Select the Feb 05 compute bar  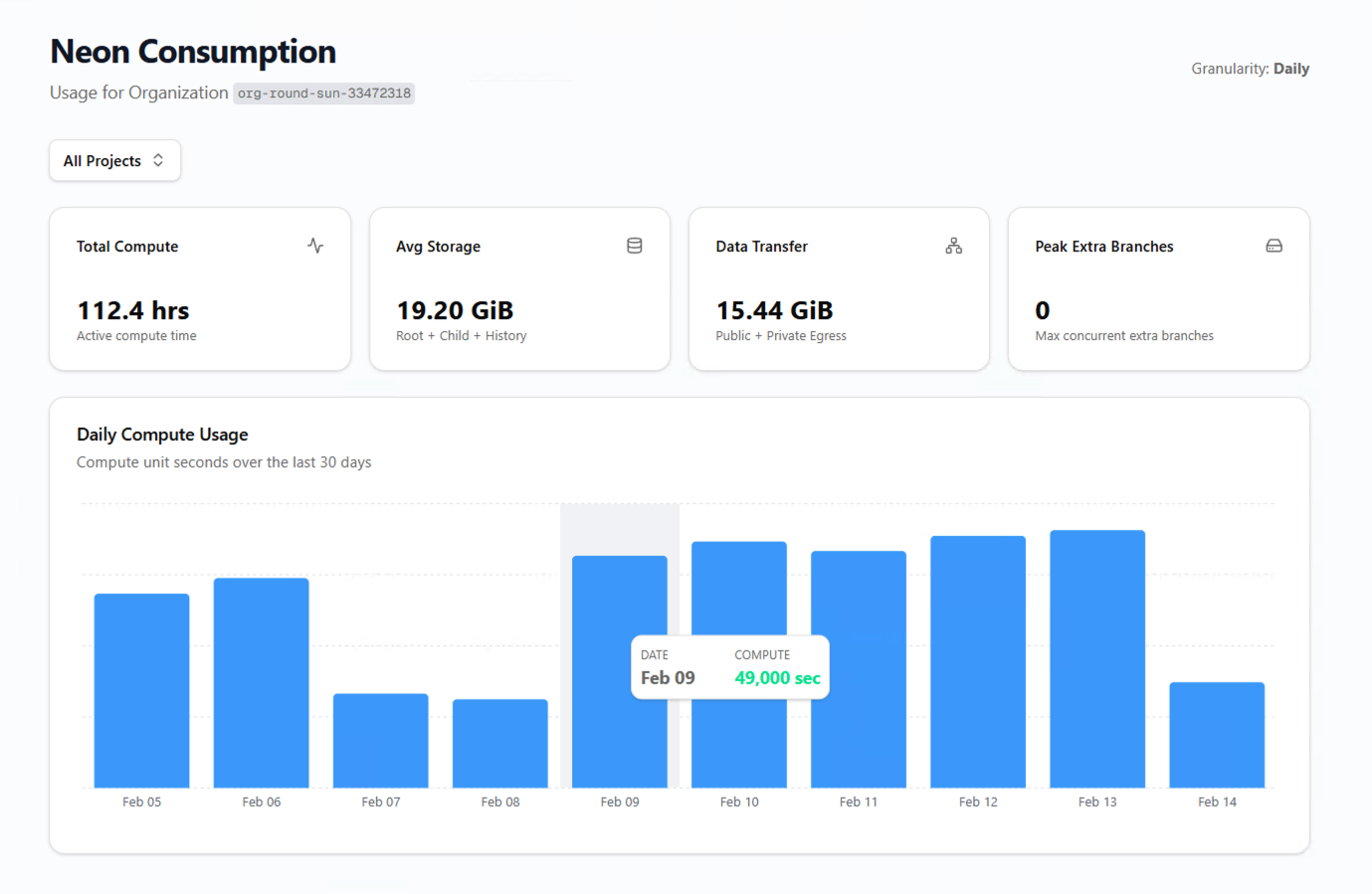point(142,690)
